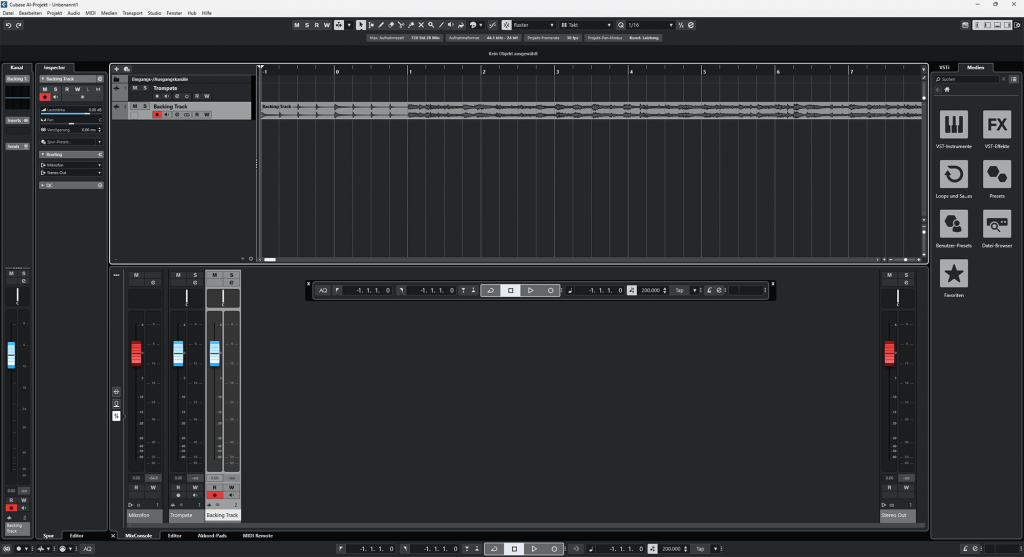Open the Datei-Browser tile

pos(997,224)
